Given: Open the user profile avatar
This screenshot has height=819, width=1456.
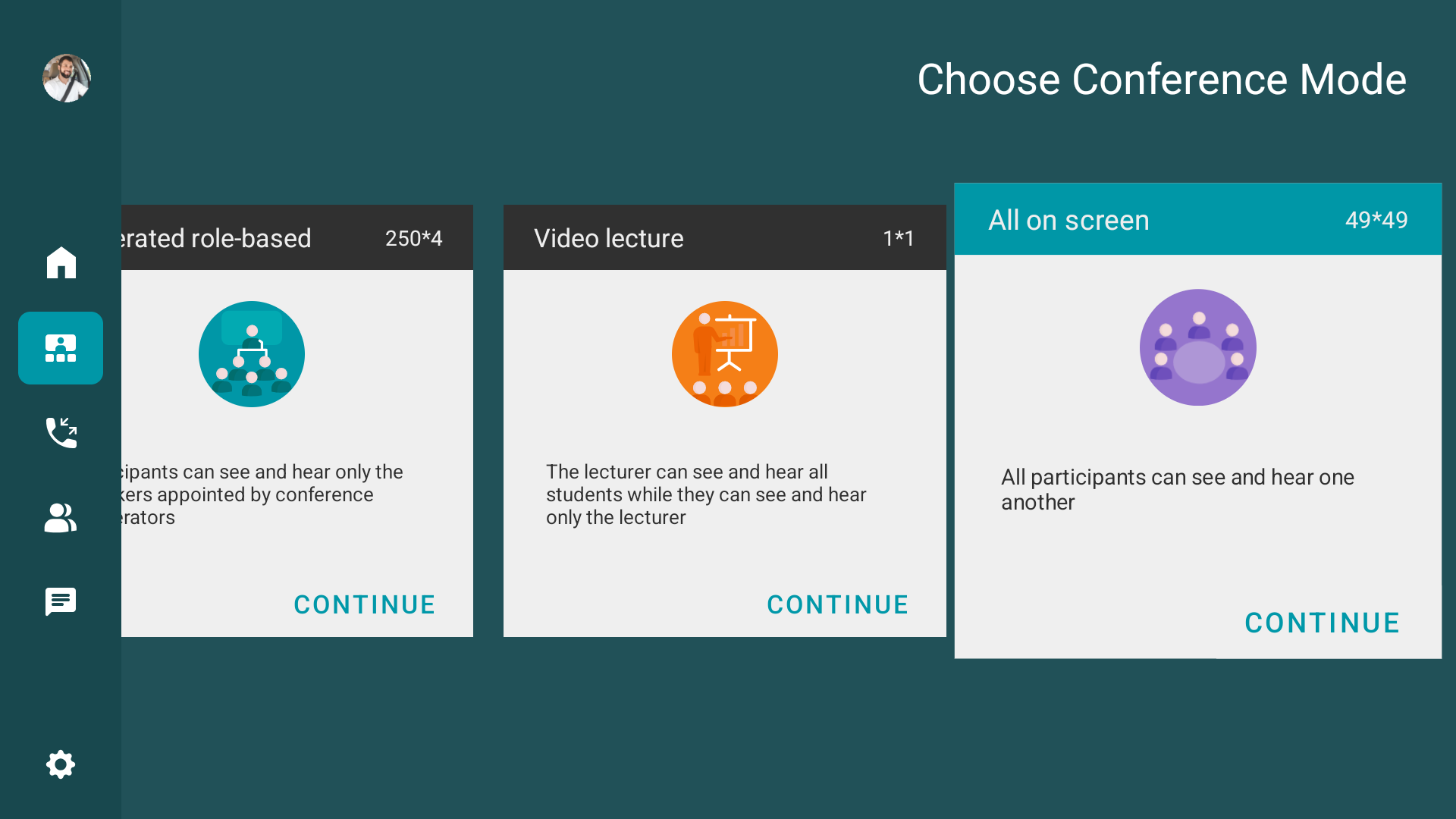Looking at the screenshot, I should tap(67, 78).
